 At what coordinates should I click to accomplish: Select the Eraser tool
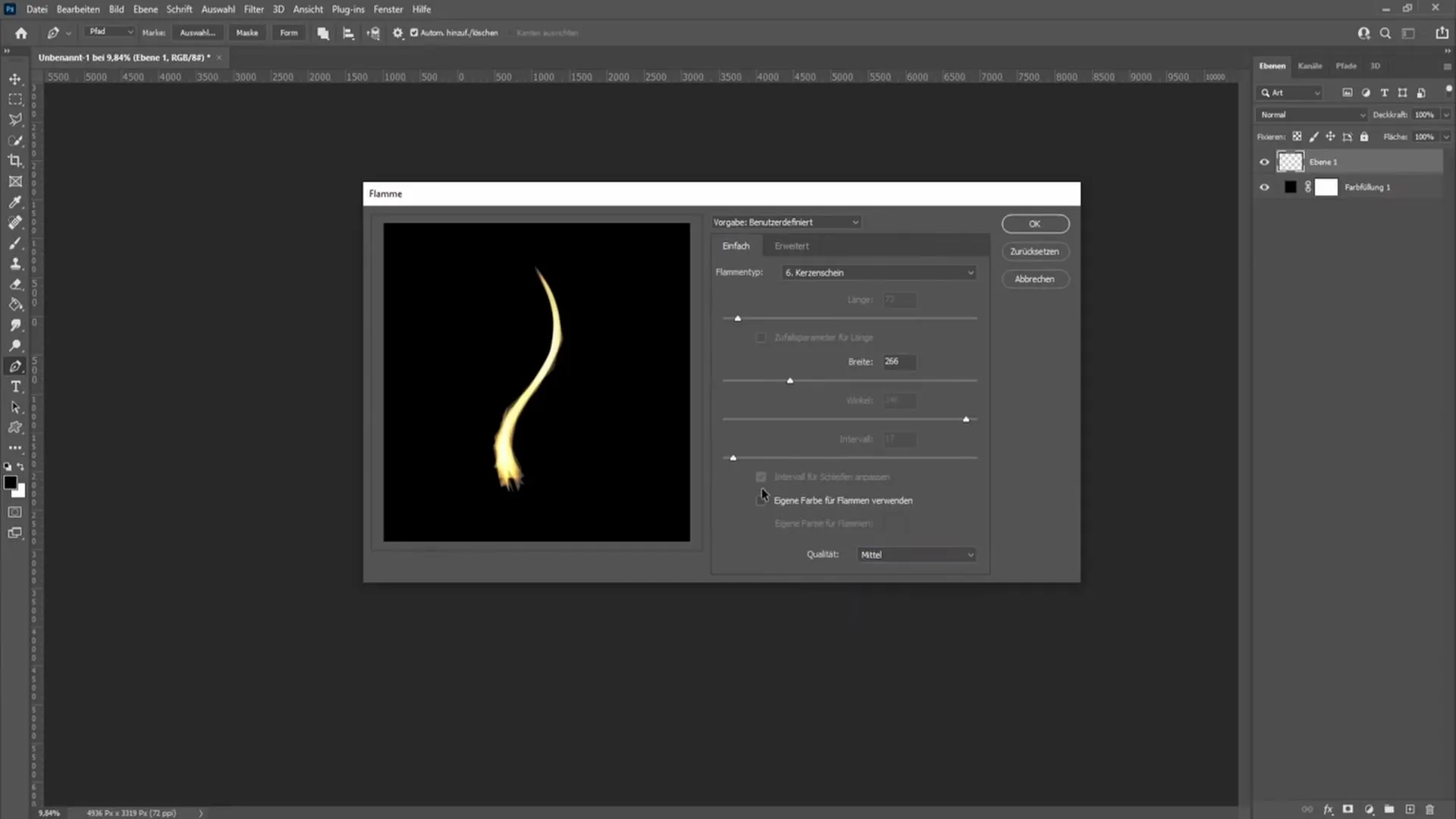point(15,284)
